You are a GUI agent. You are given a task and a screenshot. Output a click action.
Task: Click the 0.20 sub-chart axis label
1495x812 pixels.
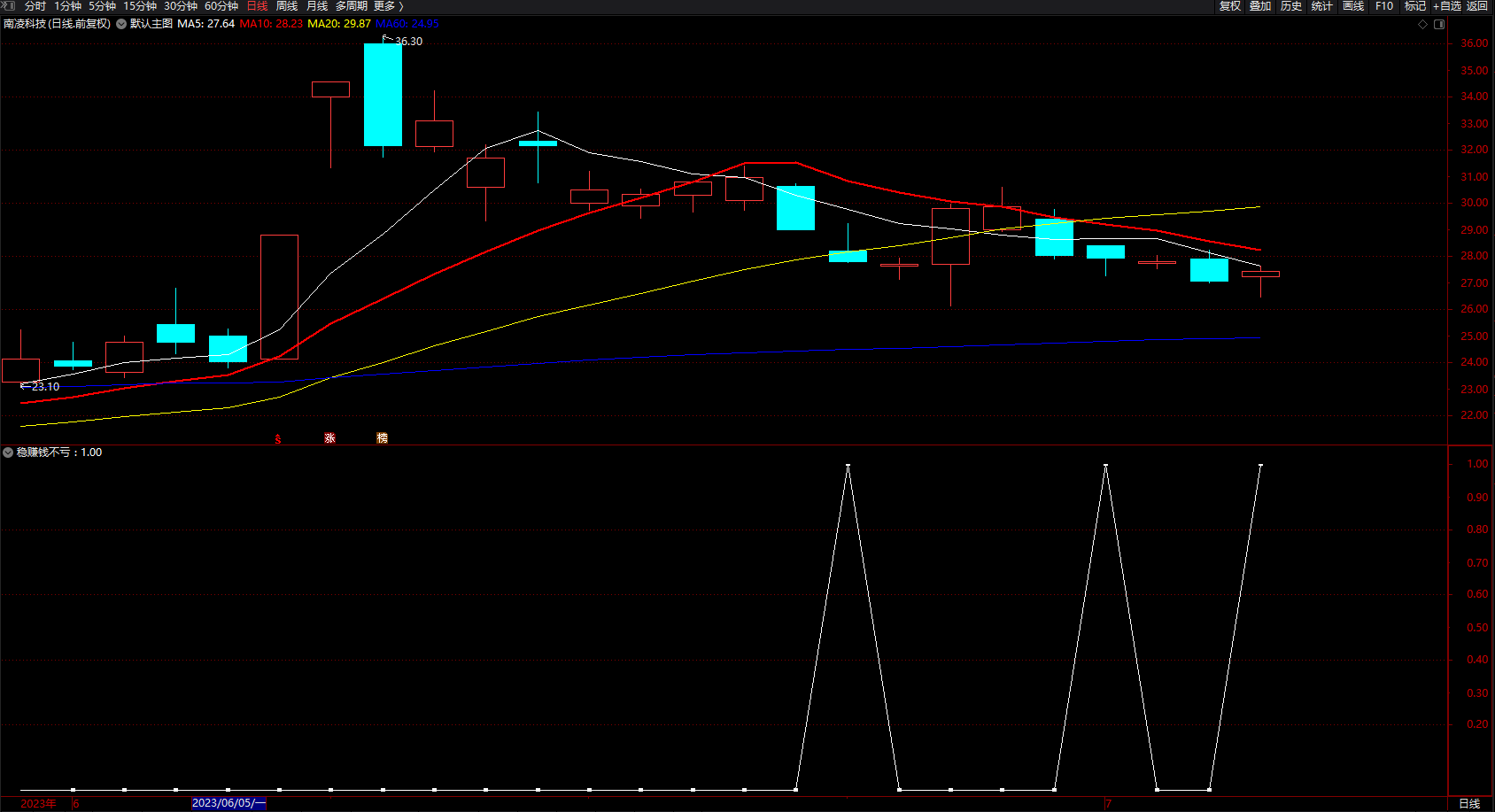click(x=1477, y=724)
